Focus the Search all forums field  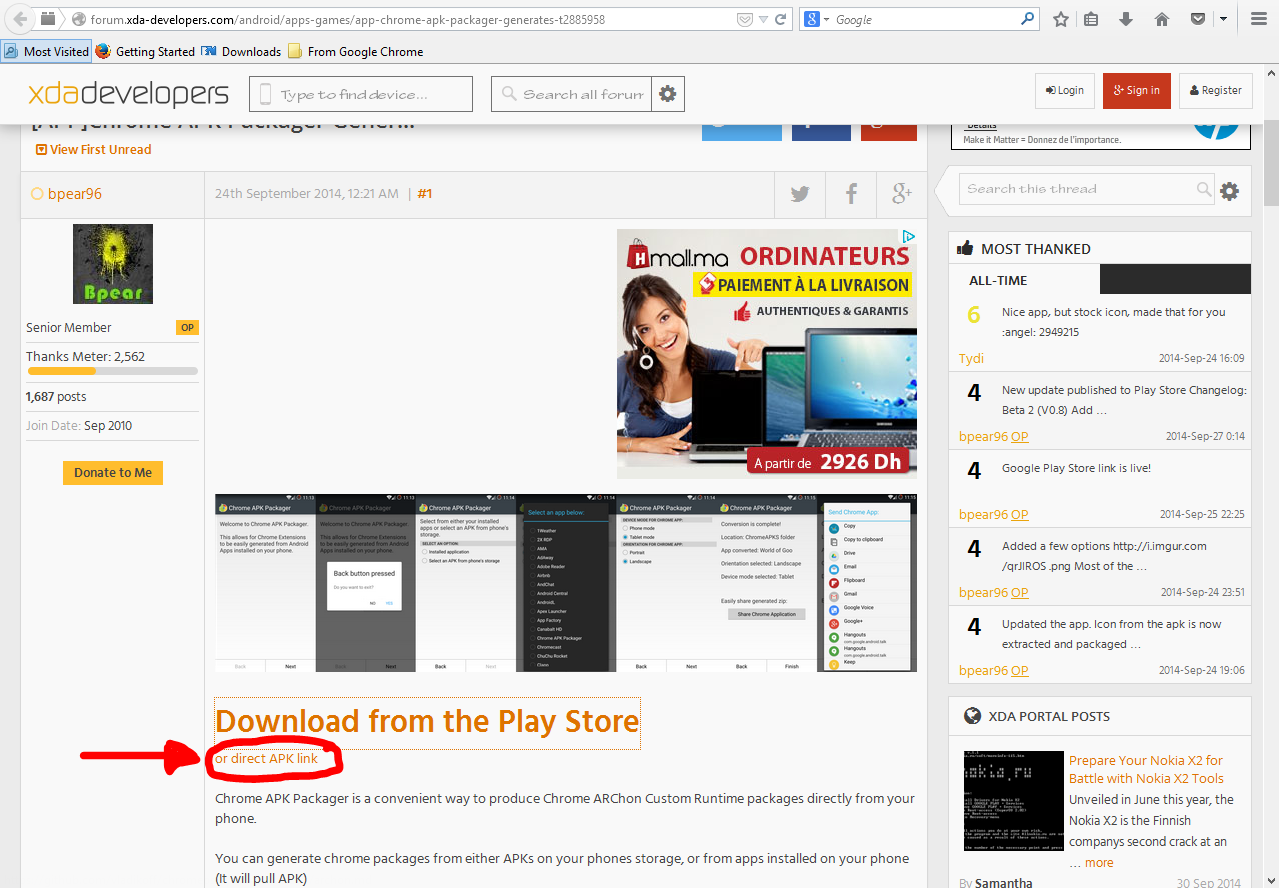(572, 94)
